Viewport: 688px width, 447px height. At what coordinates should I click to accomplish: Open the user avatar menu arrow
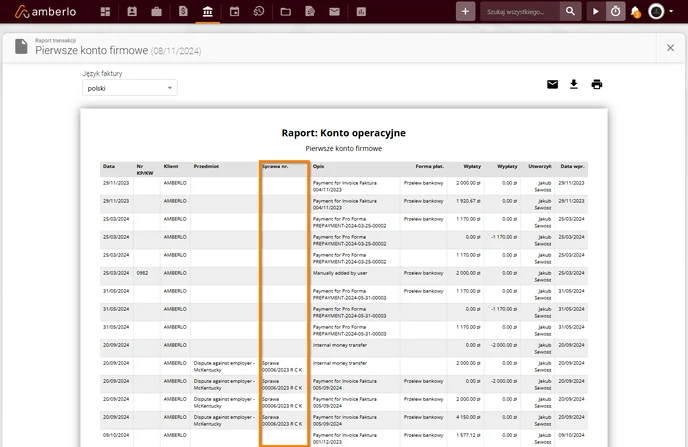671,11
